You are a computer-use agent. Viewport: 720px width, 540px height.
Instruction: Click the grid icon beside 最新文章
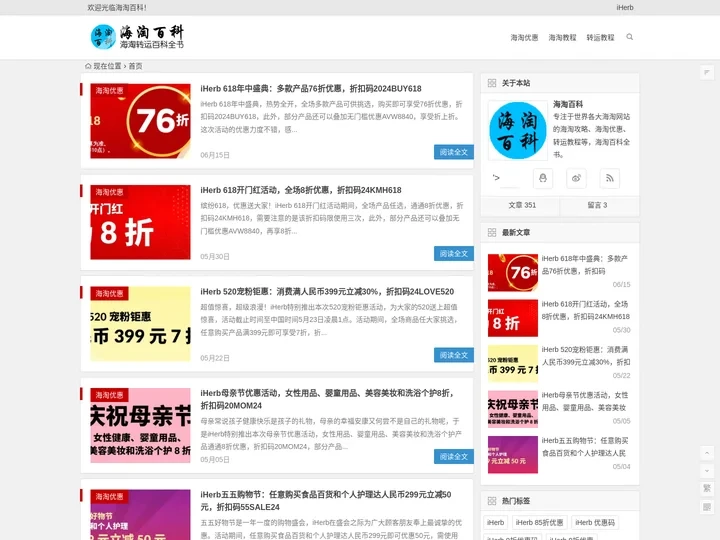point(492,232)
